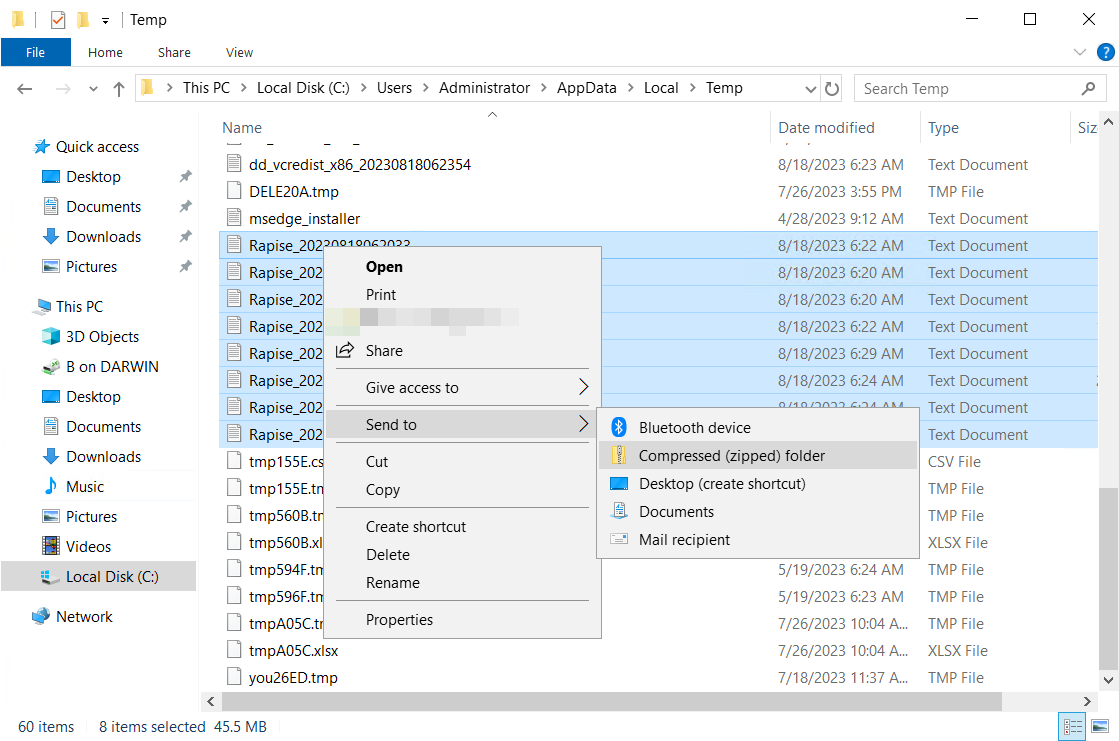Screen dimensions: 1119x741
Task: Open Network in navigation pane
Action: coord(83,616)
